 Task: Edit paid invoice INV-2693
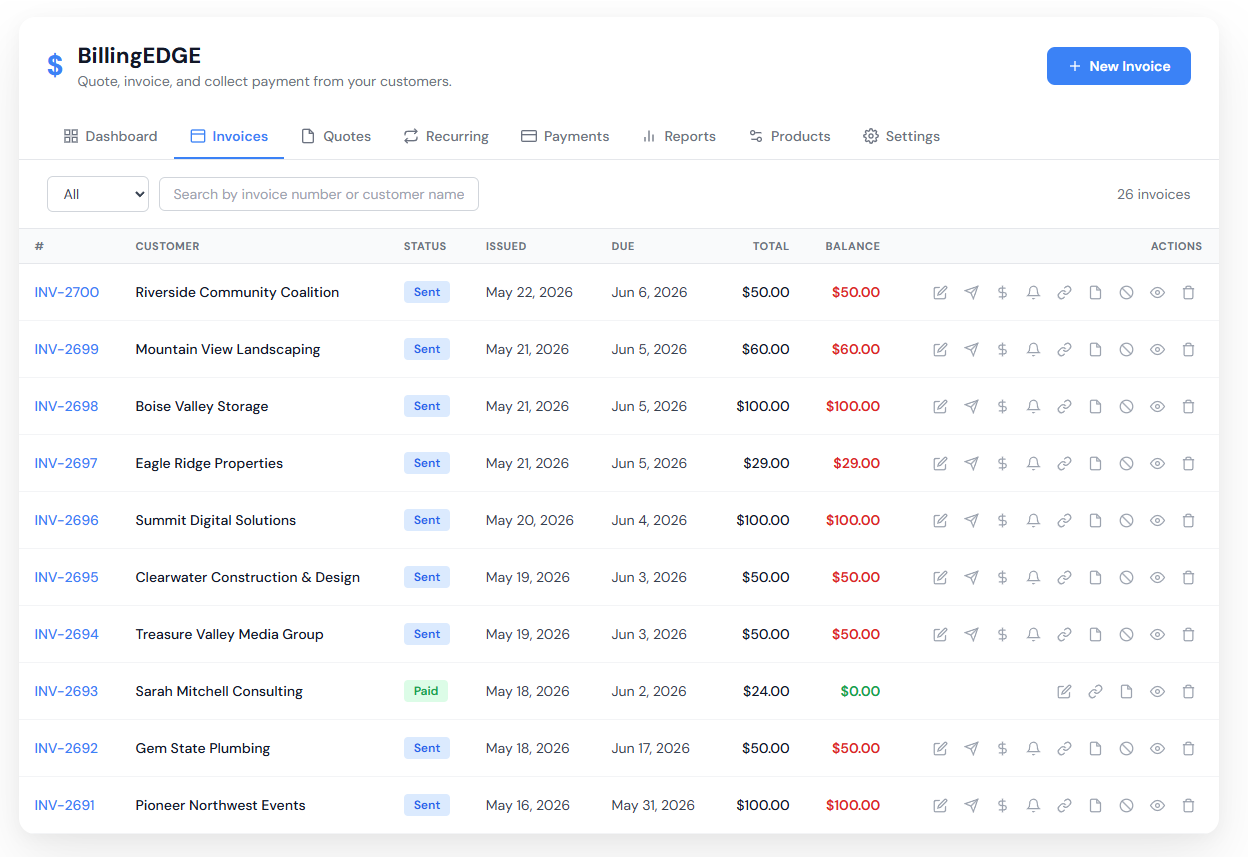click(x=1064, y=692)
